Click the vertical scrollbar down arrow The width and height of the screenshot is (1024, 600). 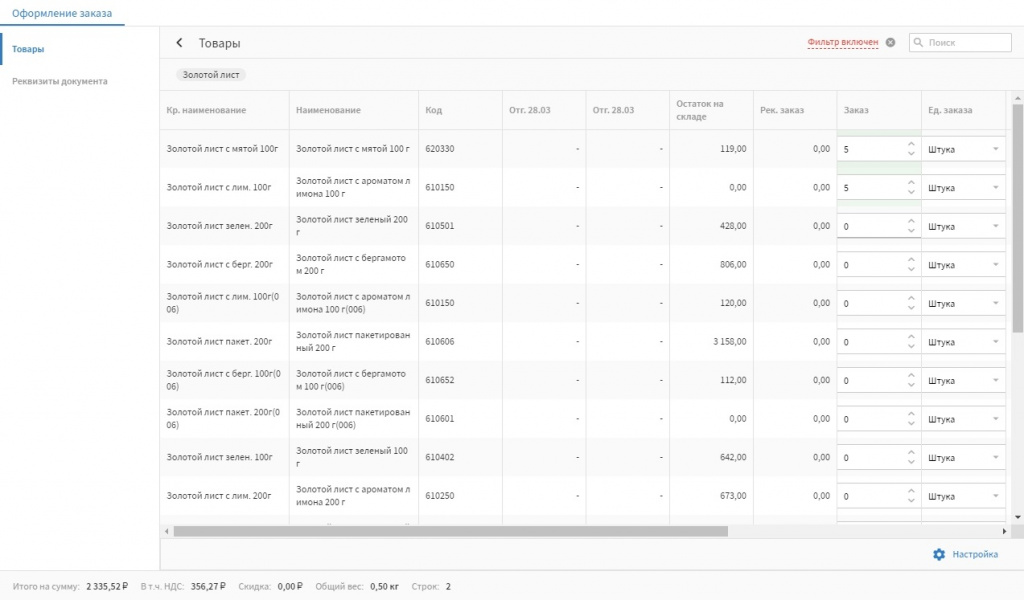tap(1018, 517)
